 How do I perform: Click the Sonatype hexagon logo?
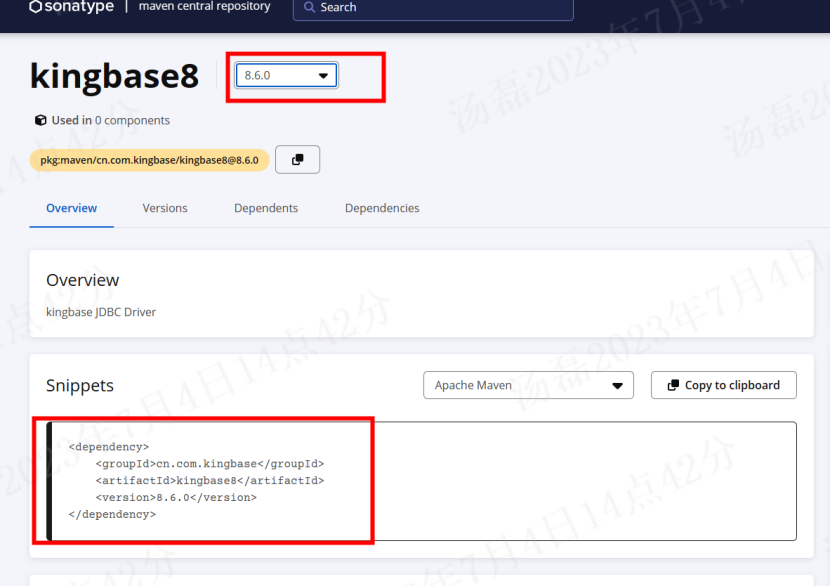(x=35, y=6)
